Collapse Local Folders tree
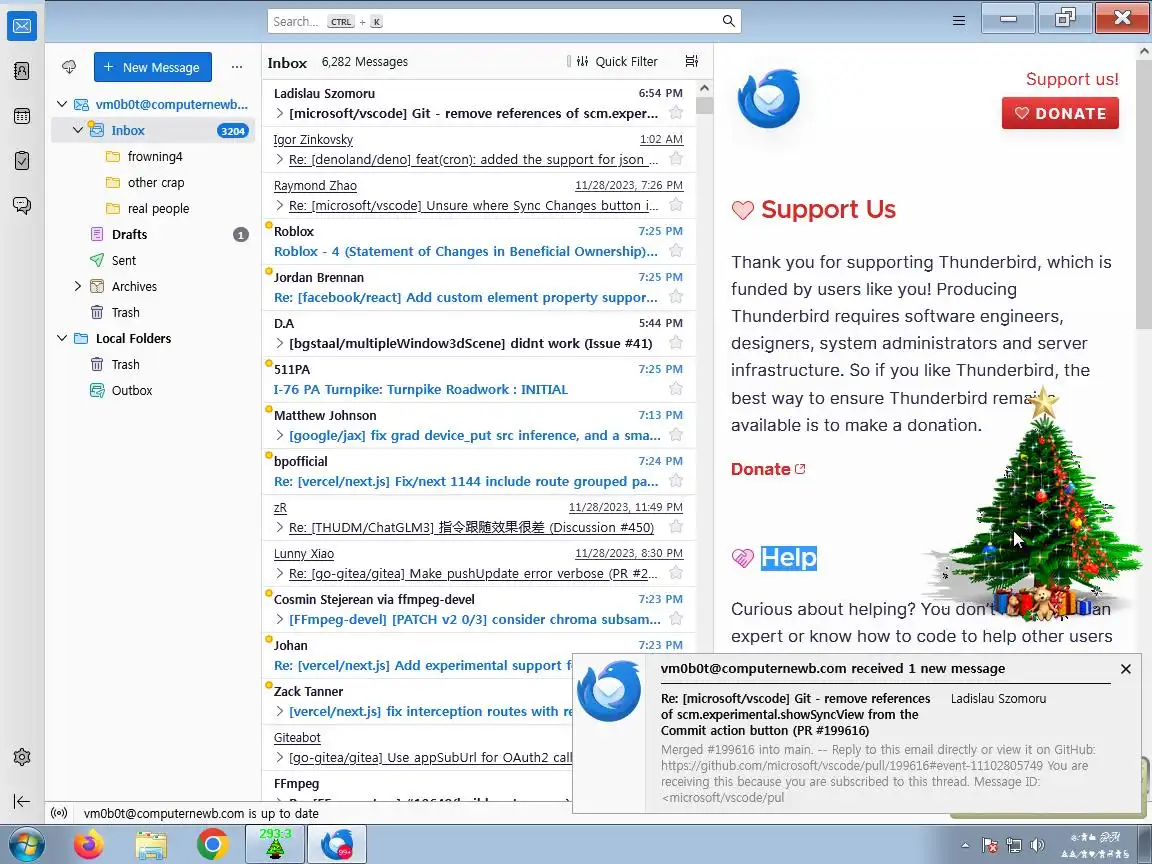The height and width of the screenshot is (864, 1152). [x=62, y=338]
